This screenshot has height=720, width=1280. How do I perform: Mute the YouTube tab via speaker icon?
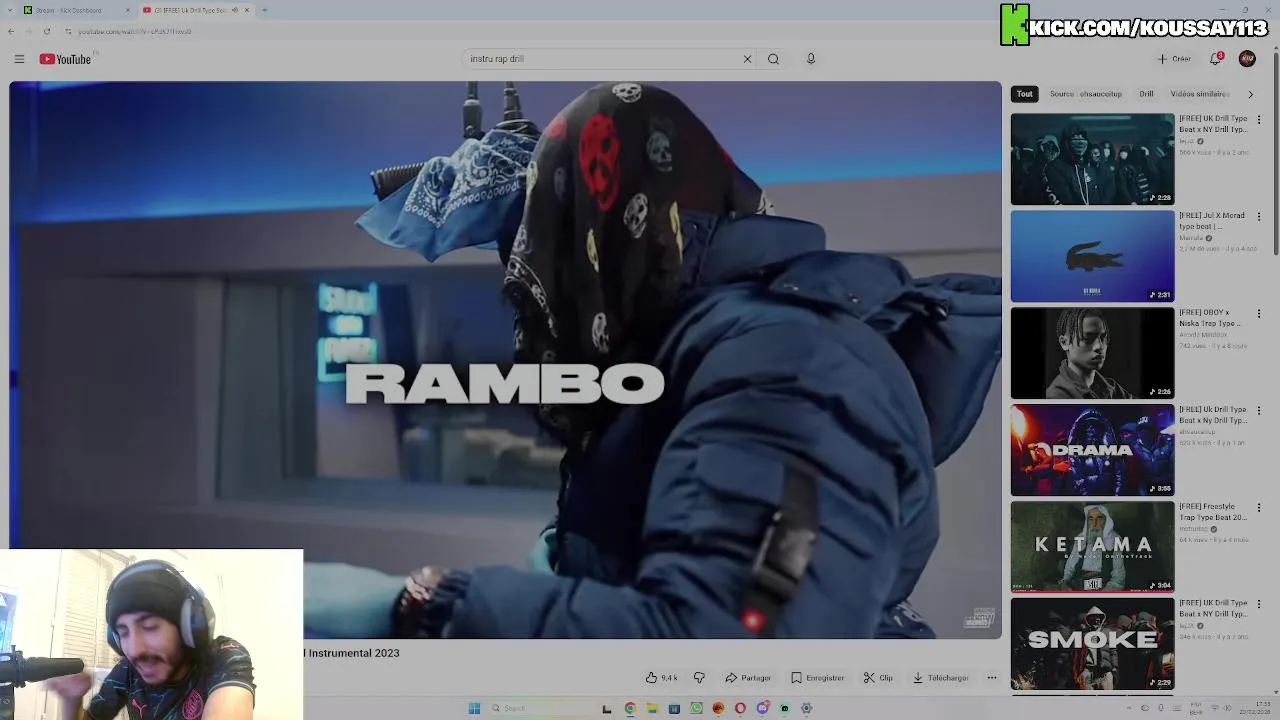pyautogui.click(x=235, y=10)
